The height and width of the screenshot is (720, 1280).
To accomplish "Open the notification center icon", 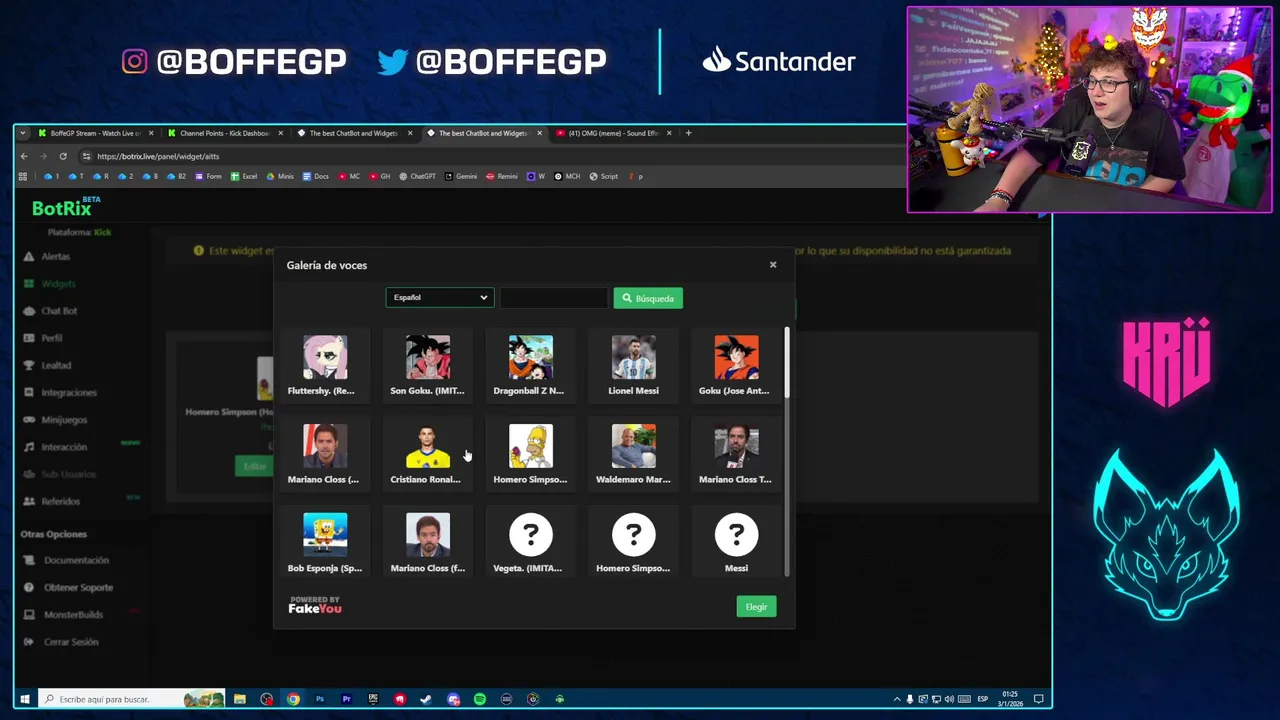I will coord(1039,699).
